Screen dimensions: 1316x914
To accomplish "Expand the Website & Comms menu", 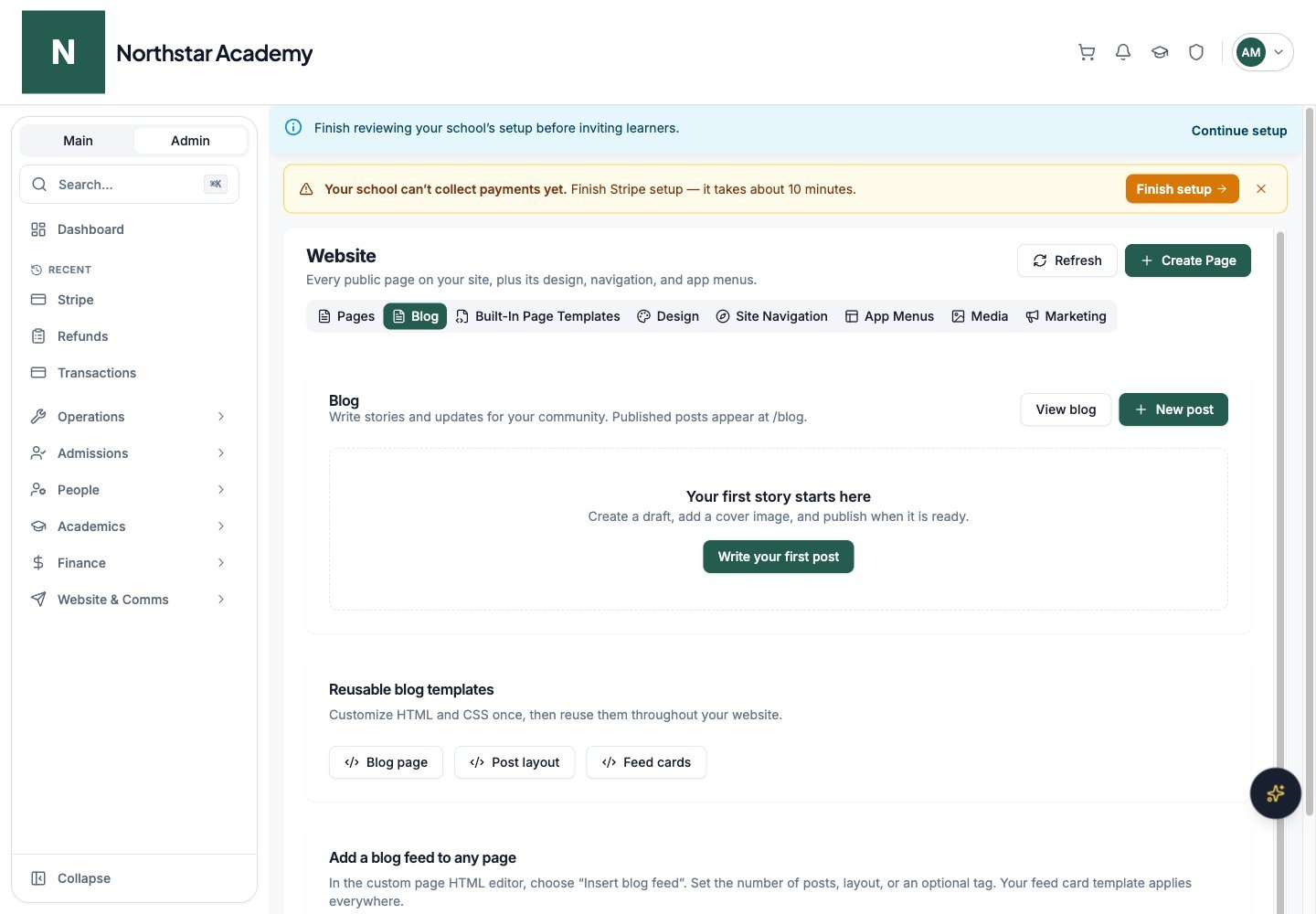I will click(x=129, y=600).
